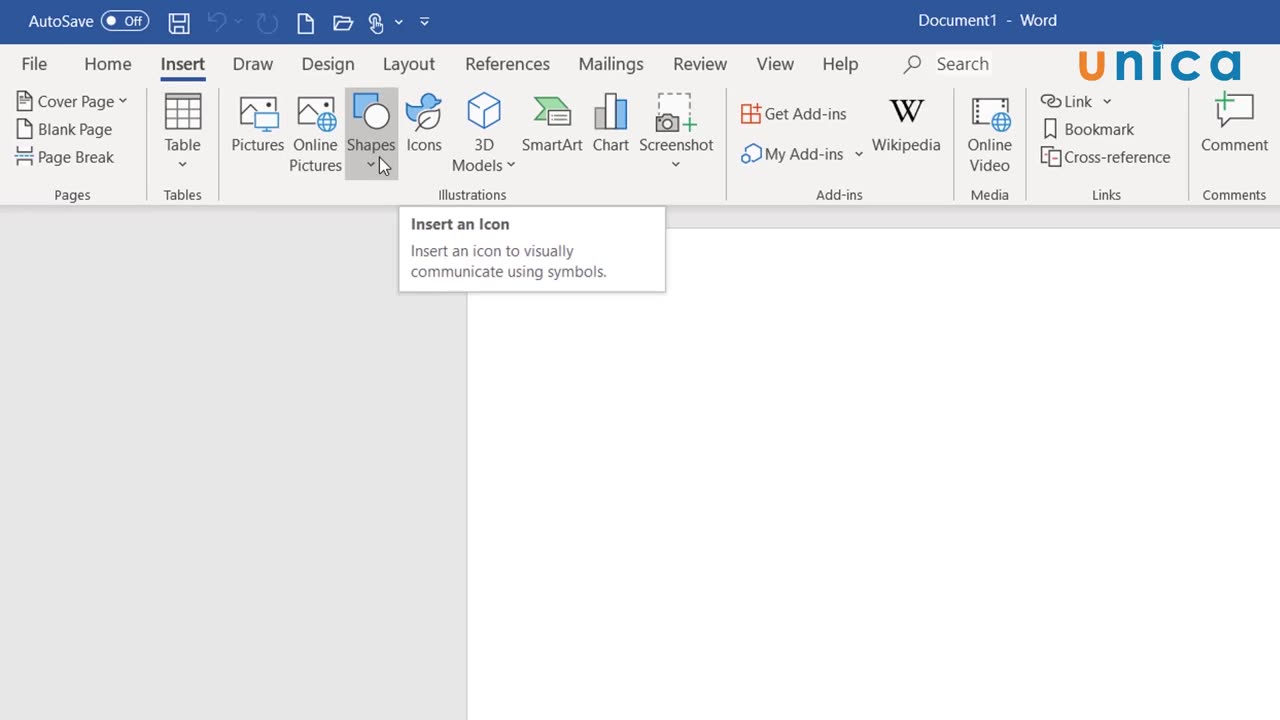Switch to the Draw tab
Screen dimensions: 1280x720
[x=253, y=64]
